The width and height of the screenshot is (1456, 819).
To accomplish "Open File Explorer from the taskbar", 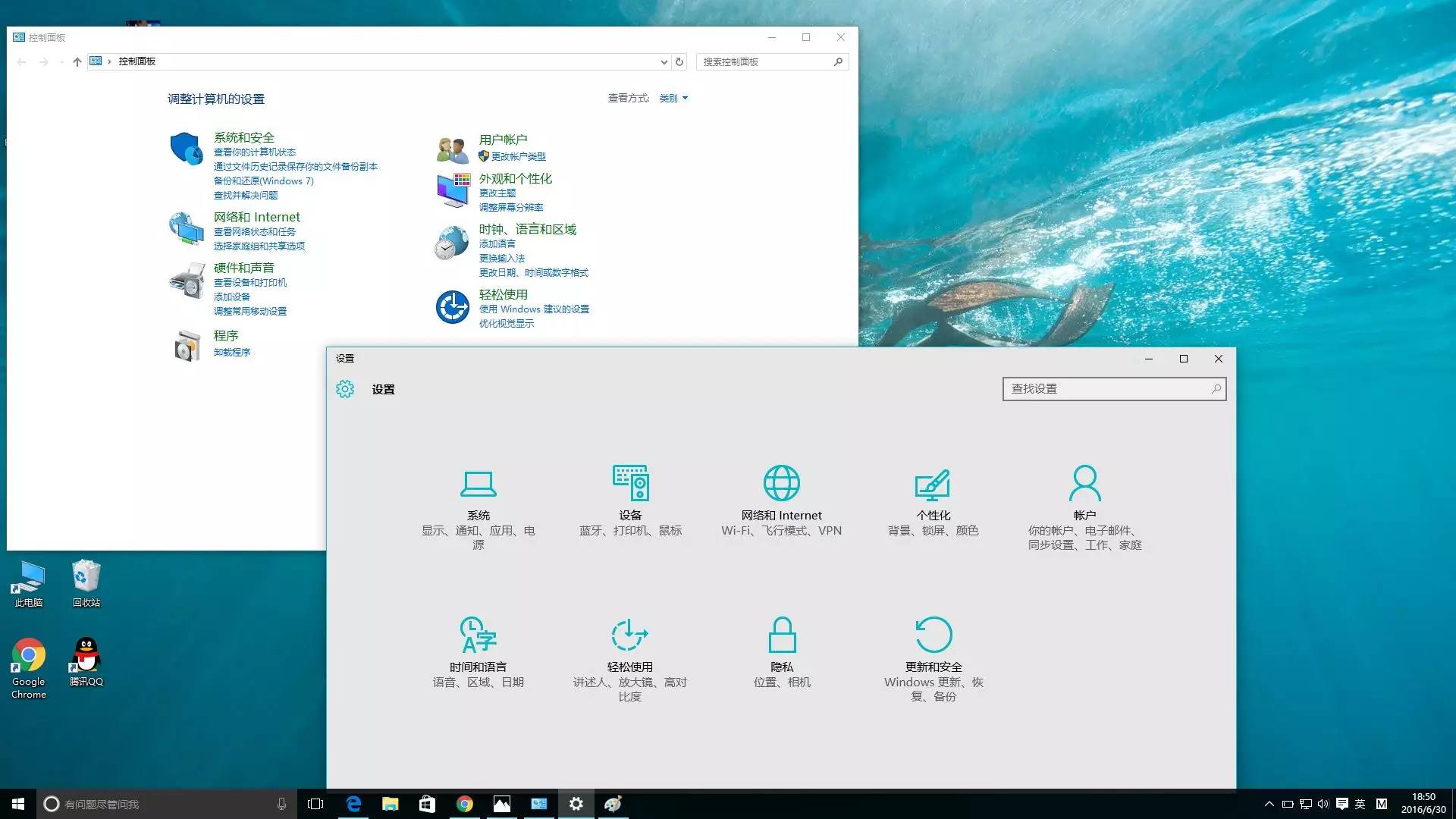I will [390, 804].
